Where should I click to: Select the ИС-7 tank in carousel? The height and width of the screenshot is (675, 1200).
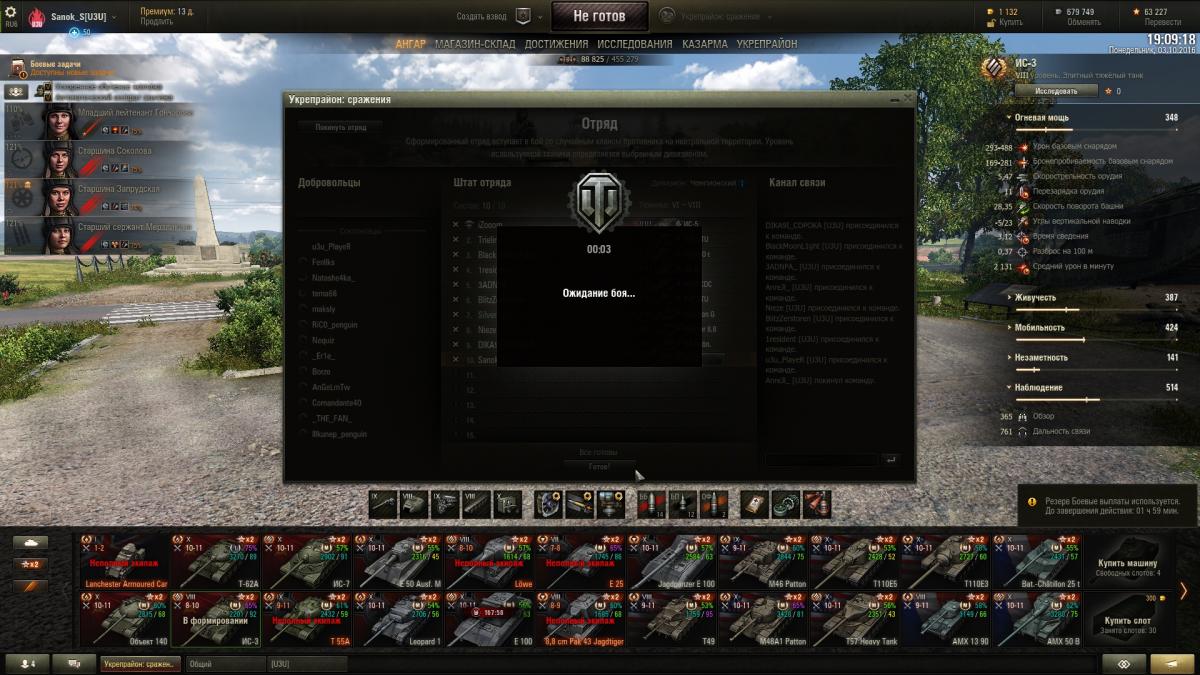(307, 561)
